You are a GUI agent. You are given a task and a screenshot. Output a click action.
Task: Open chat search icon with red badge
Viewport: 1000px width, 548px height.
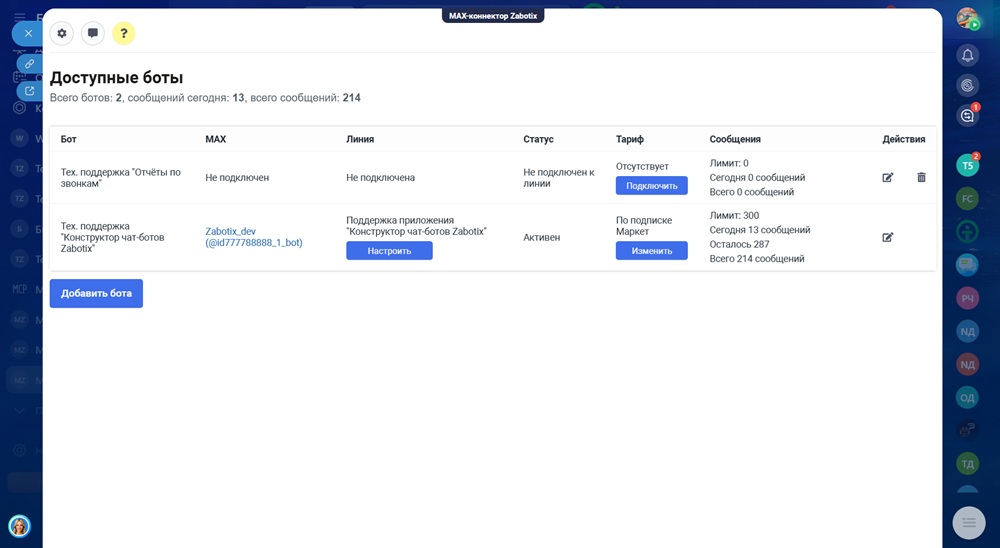pyautogui.click(x=967, y=115)
